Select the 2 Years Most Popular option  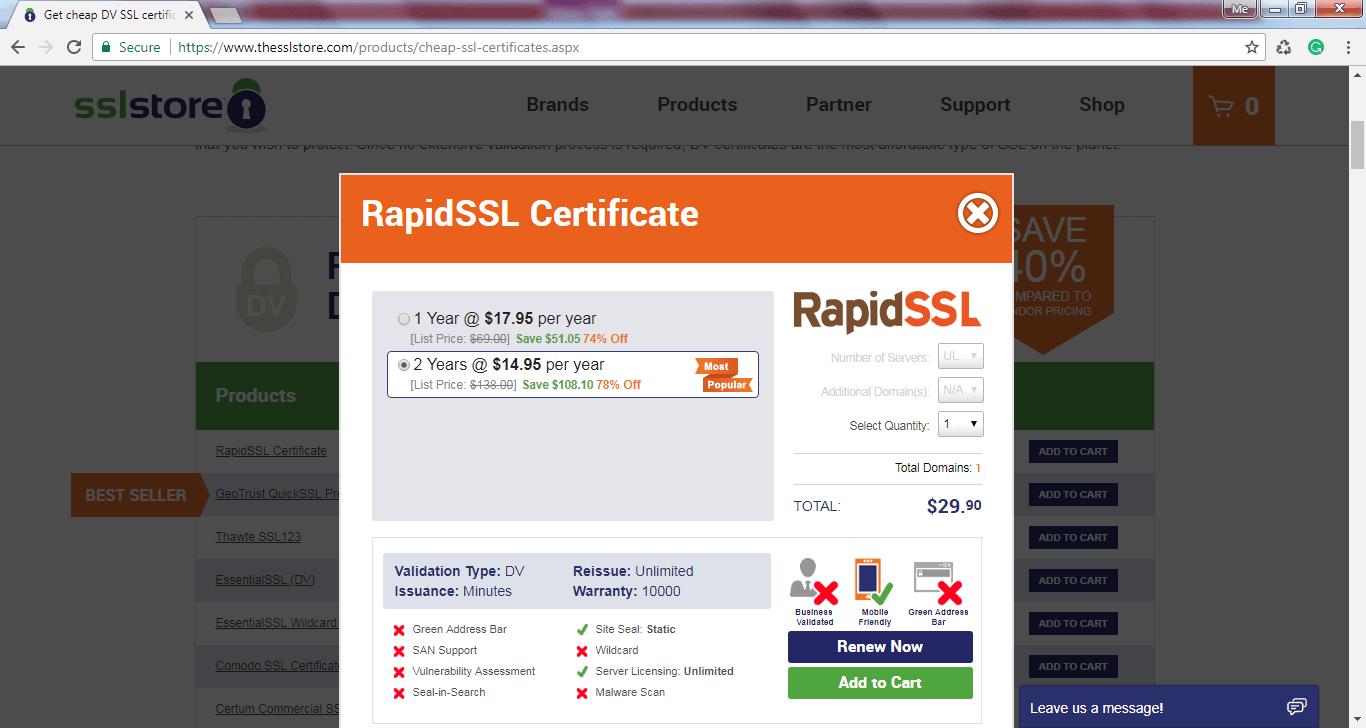coord(404,364)
